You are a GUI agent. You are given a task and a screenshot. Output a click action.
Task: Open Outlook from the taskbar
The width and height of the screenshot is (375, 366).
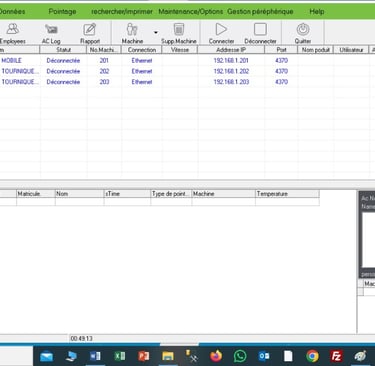pos(264,356)
